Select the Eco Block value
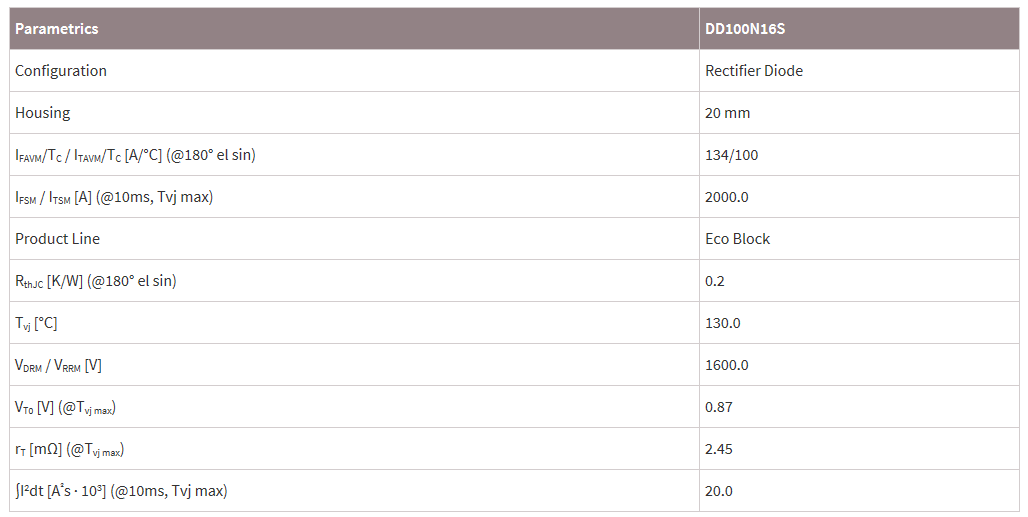Viewport: 1028px width, 517px height. tap(738, 239)
